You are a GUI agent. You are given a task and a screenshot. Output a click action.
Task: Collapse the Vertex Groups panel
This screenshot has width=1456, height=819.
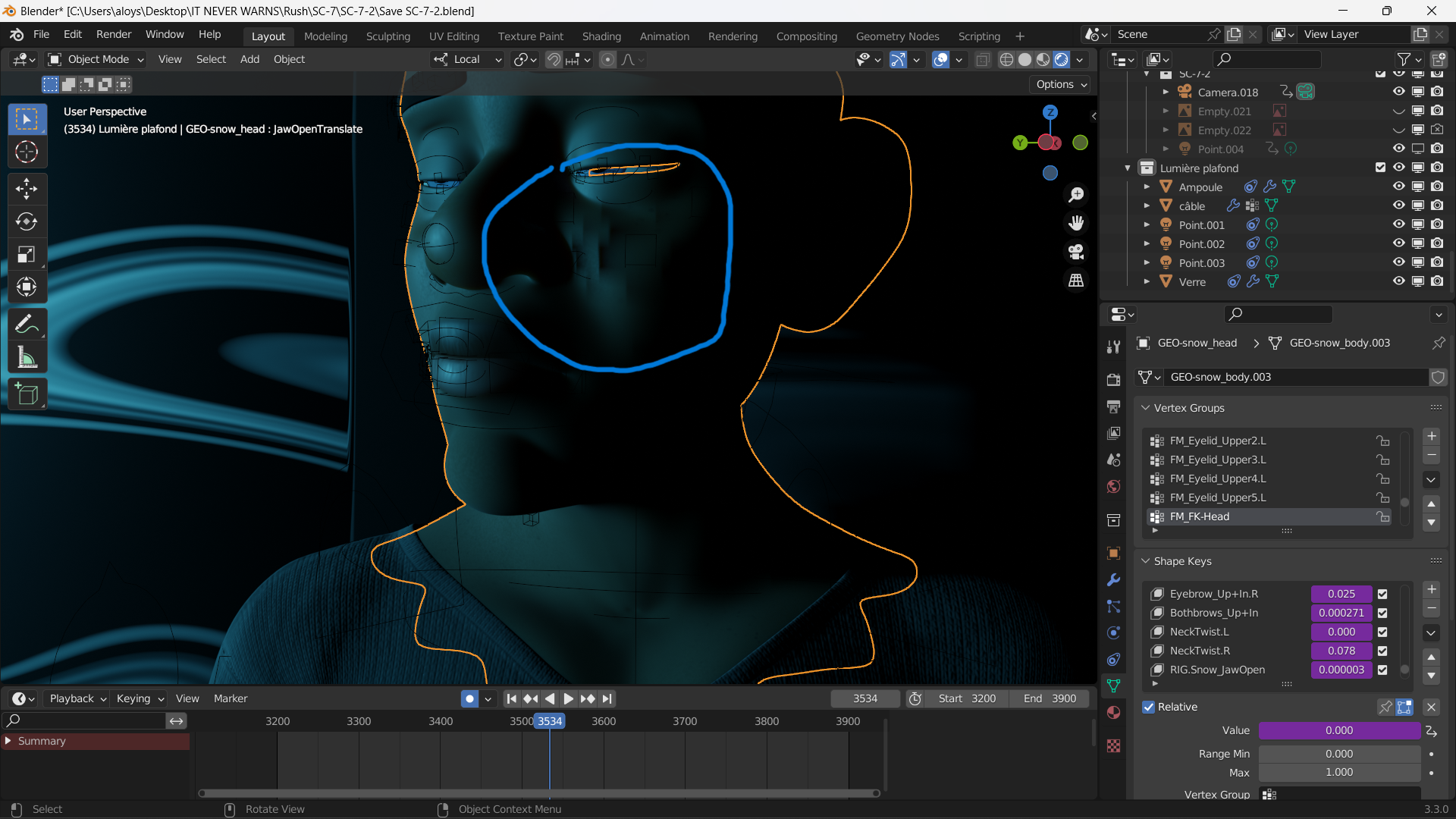pyautogui.click(x=1146, y=408)
